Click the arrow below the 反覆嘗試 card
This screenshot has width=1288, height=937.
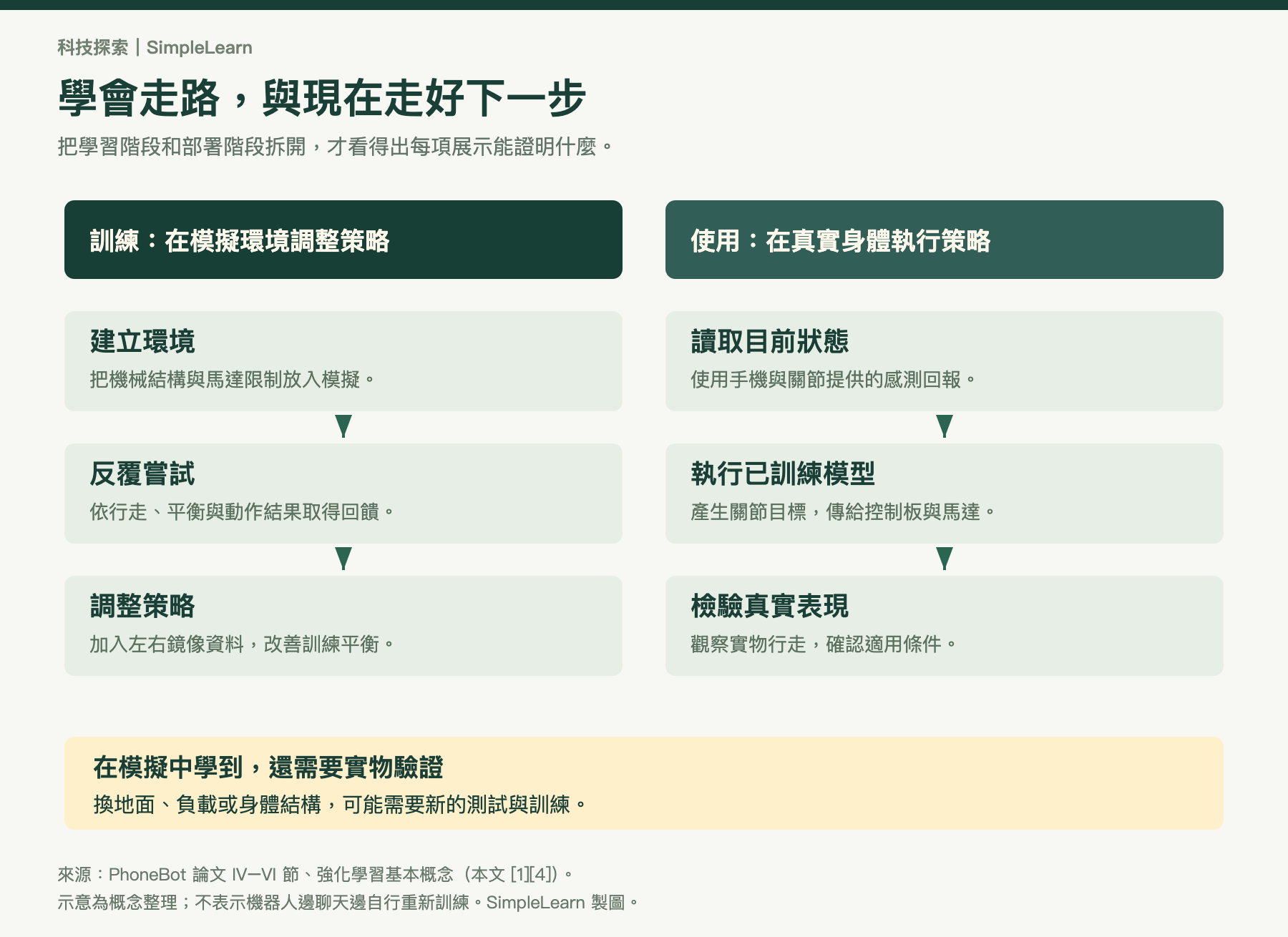[x=343, y=559]
